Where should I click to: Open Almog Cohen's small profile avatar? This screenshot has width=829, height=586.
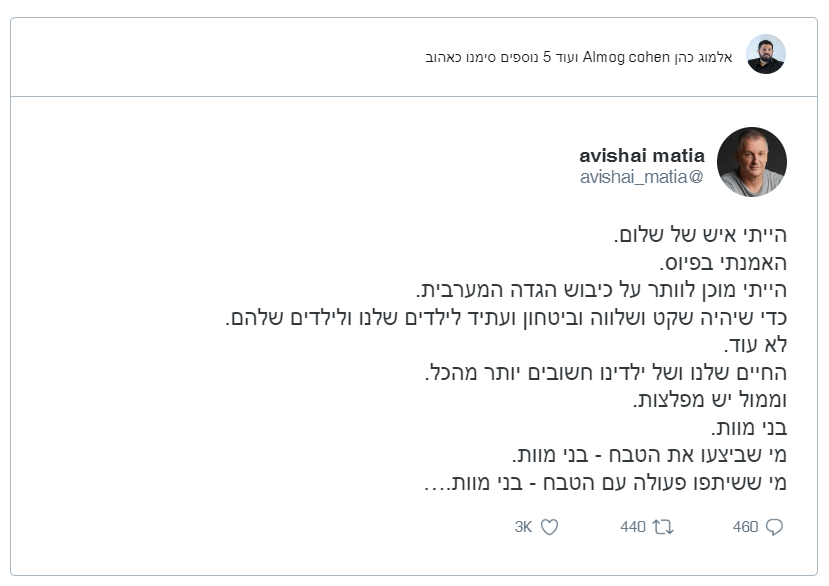pyautogui.click(x=766, y=55)
